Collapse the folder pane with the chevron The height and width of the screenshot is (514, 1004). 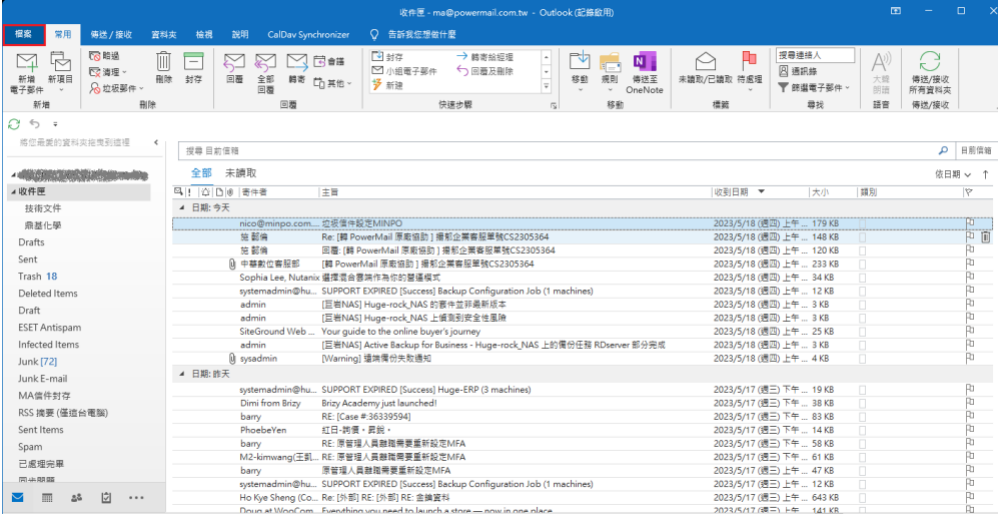click(156, 142)
